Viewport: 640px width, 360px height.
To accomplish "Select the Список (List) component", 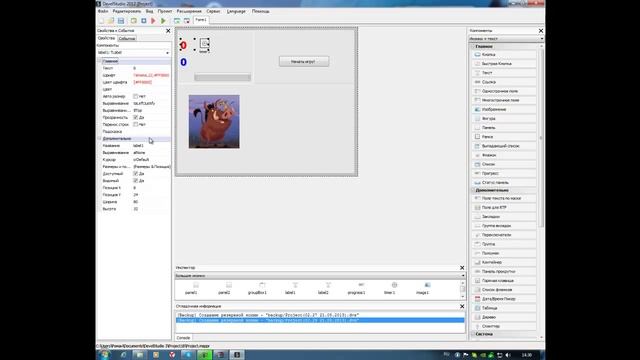I will pos(504,164).
